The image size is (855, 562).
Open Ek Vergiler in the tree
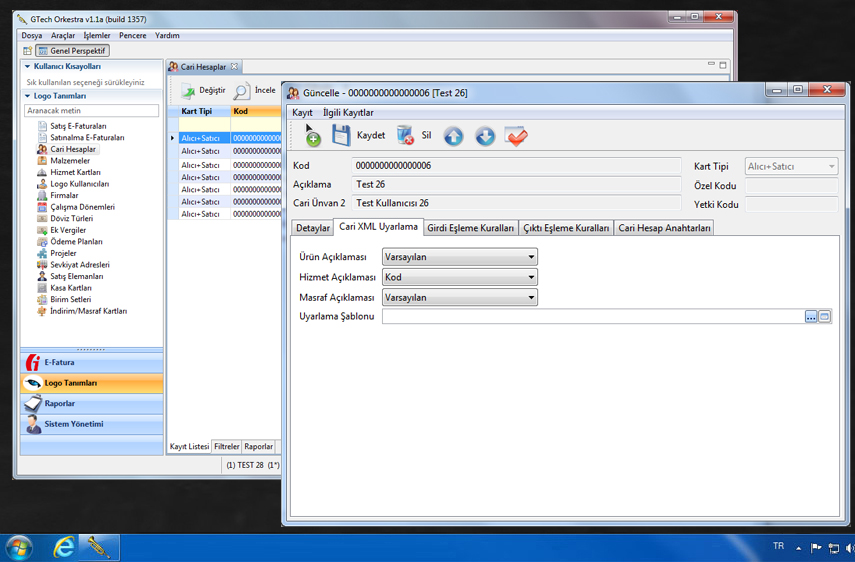[68, 230]
